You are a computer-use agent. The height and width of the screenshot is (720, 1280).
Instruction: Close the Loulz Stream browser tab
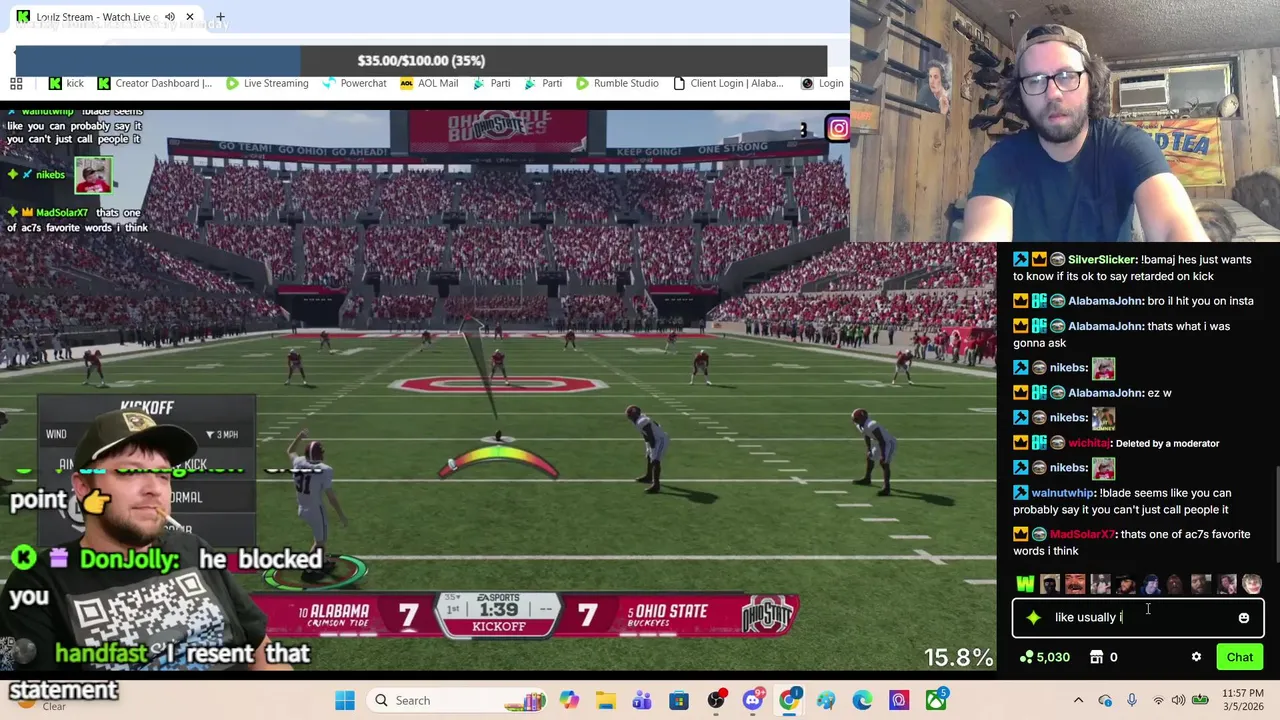tap(189, 17)
